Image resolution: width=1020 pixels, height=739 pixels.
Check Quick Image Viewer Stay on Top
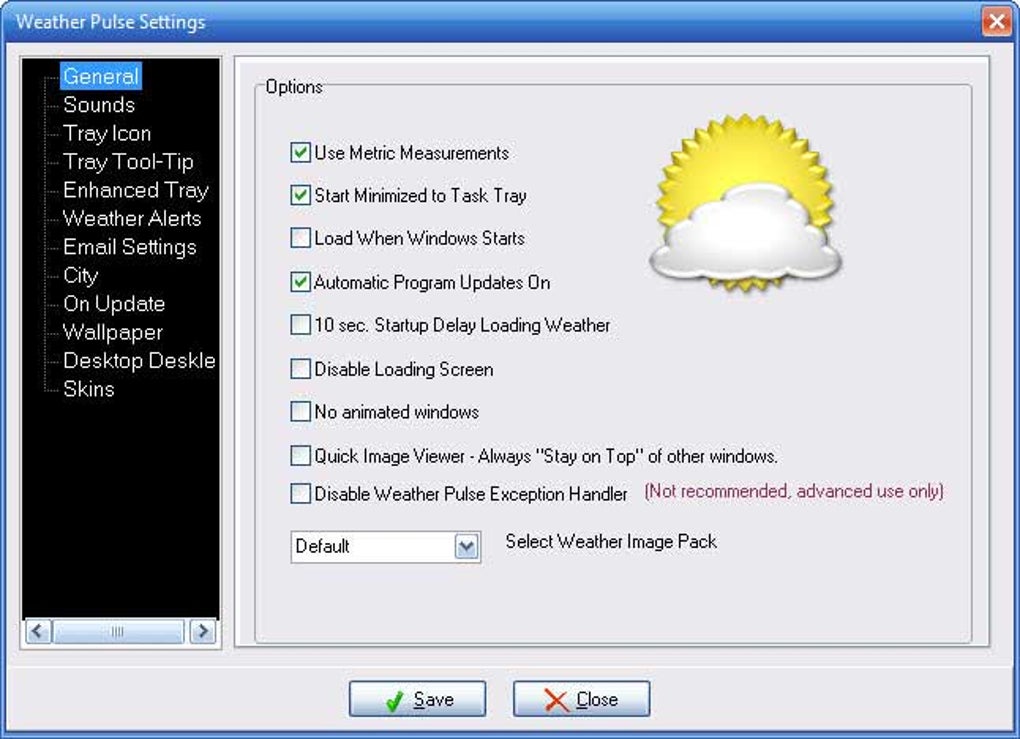point(300,455)
